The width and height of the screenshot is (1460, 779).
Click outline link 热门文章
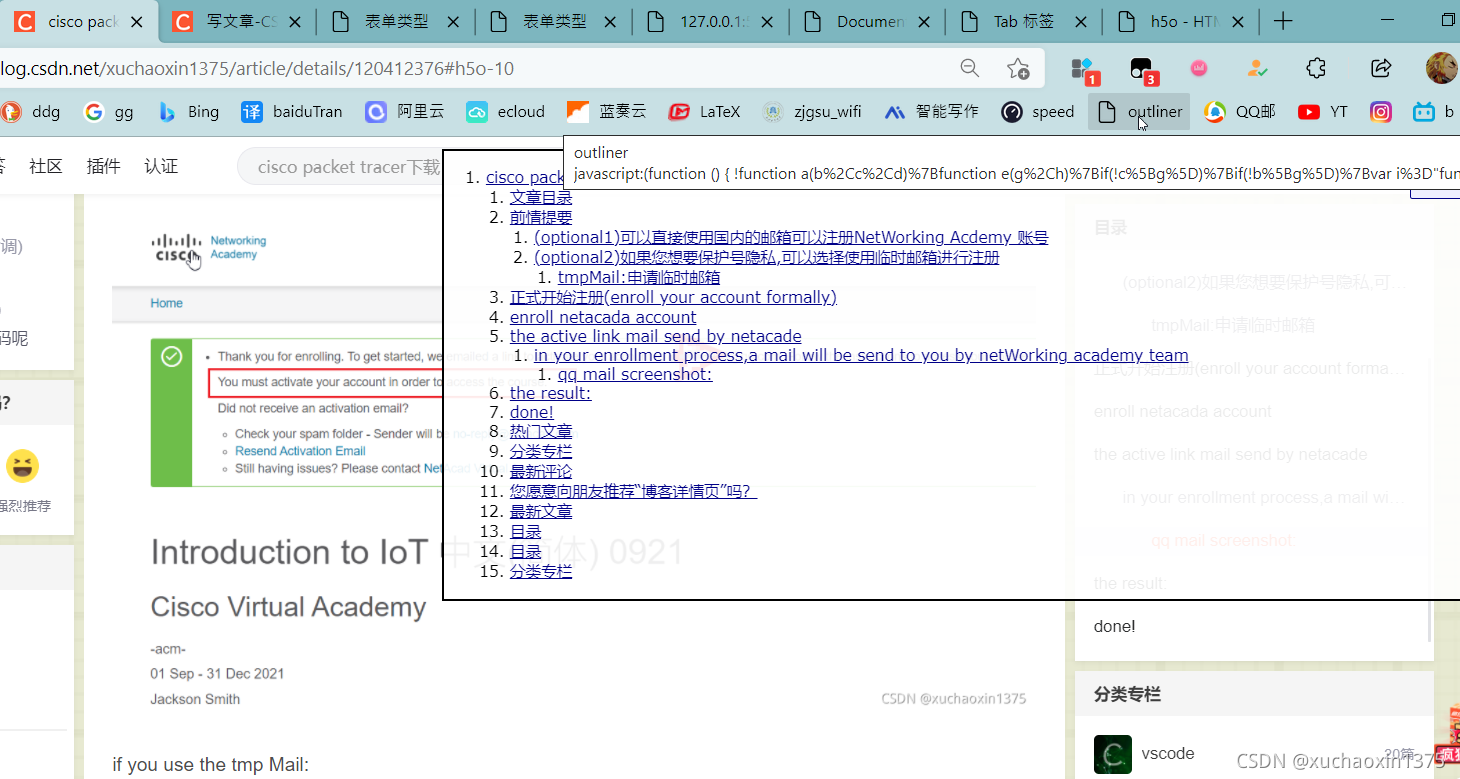(x=541, y=431)
